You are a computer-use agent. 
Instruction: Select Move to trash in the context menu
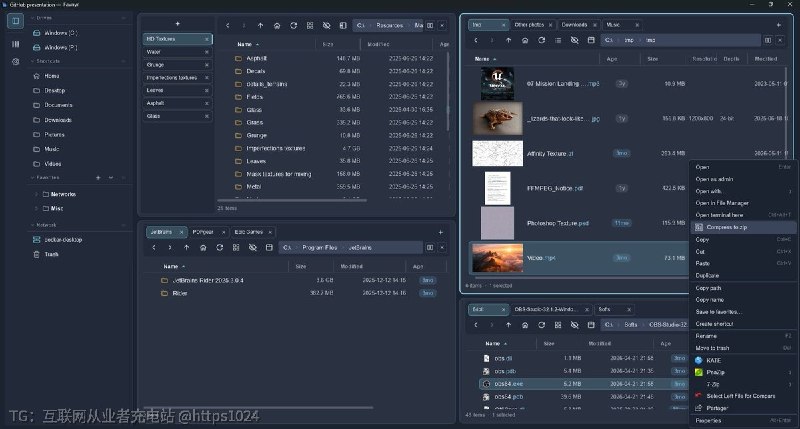(743, 348)
